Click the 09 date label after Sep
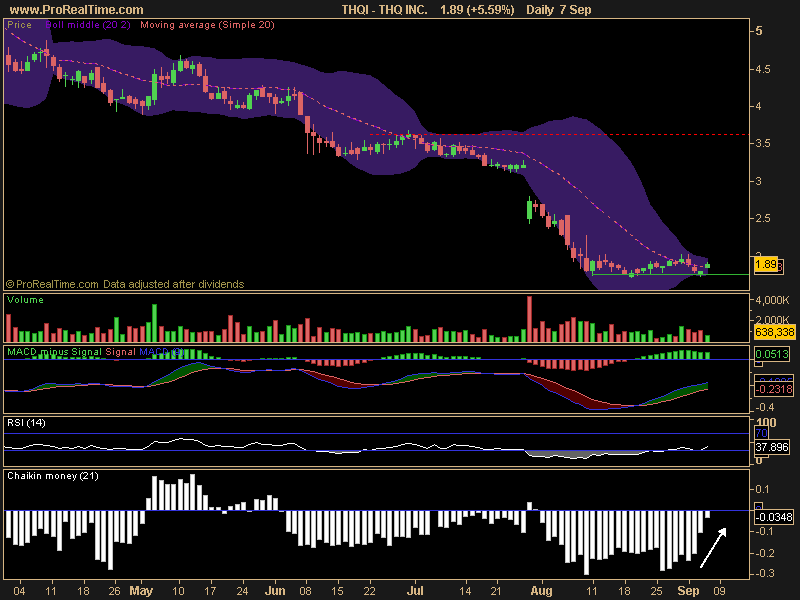 click(719, 591)
